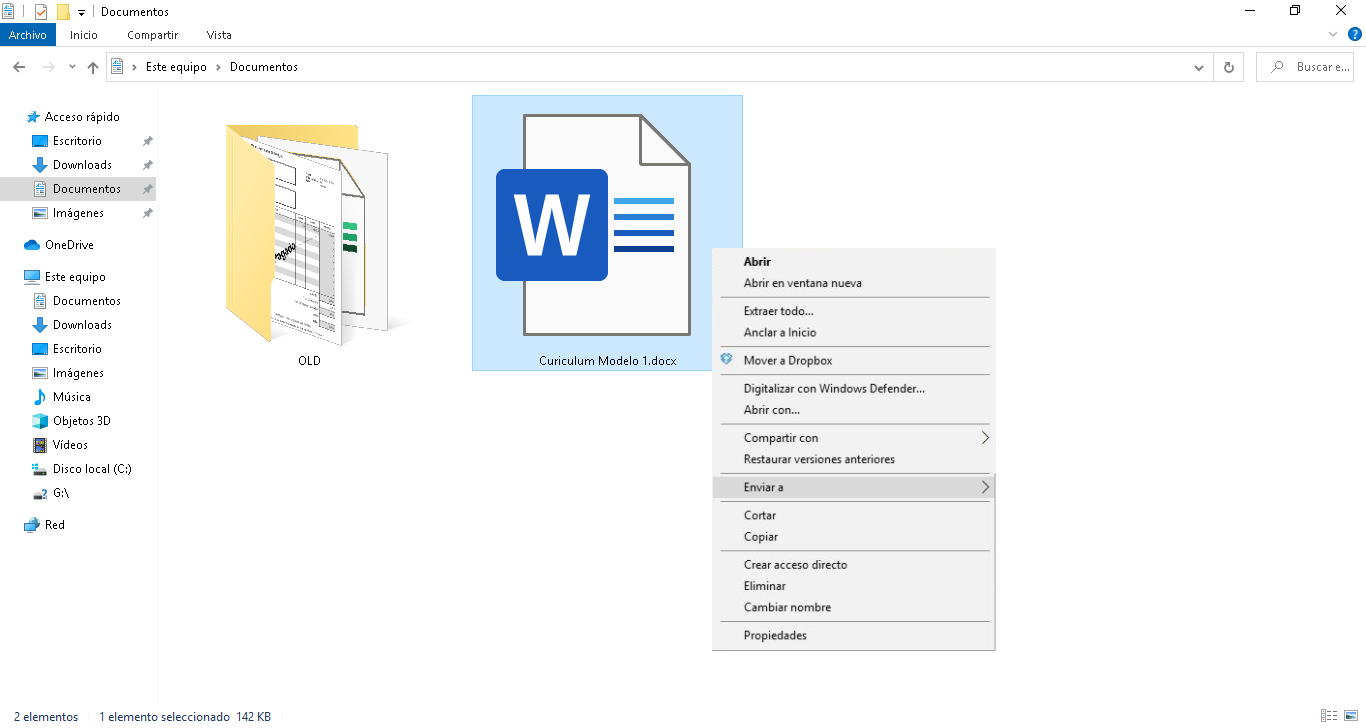Select Acceso rápido in the sidebar
1366x728 pixels.
point(81,117)
